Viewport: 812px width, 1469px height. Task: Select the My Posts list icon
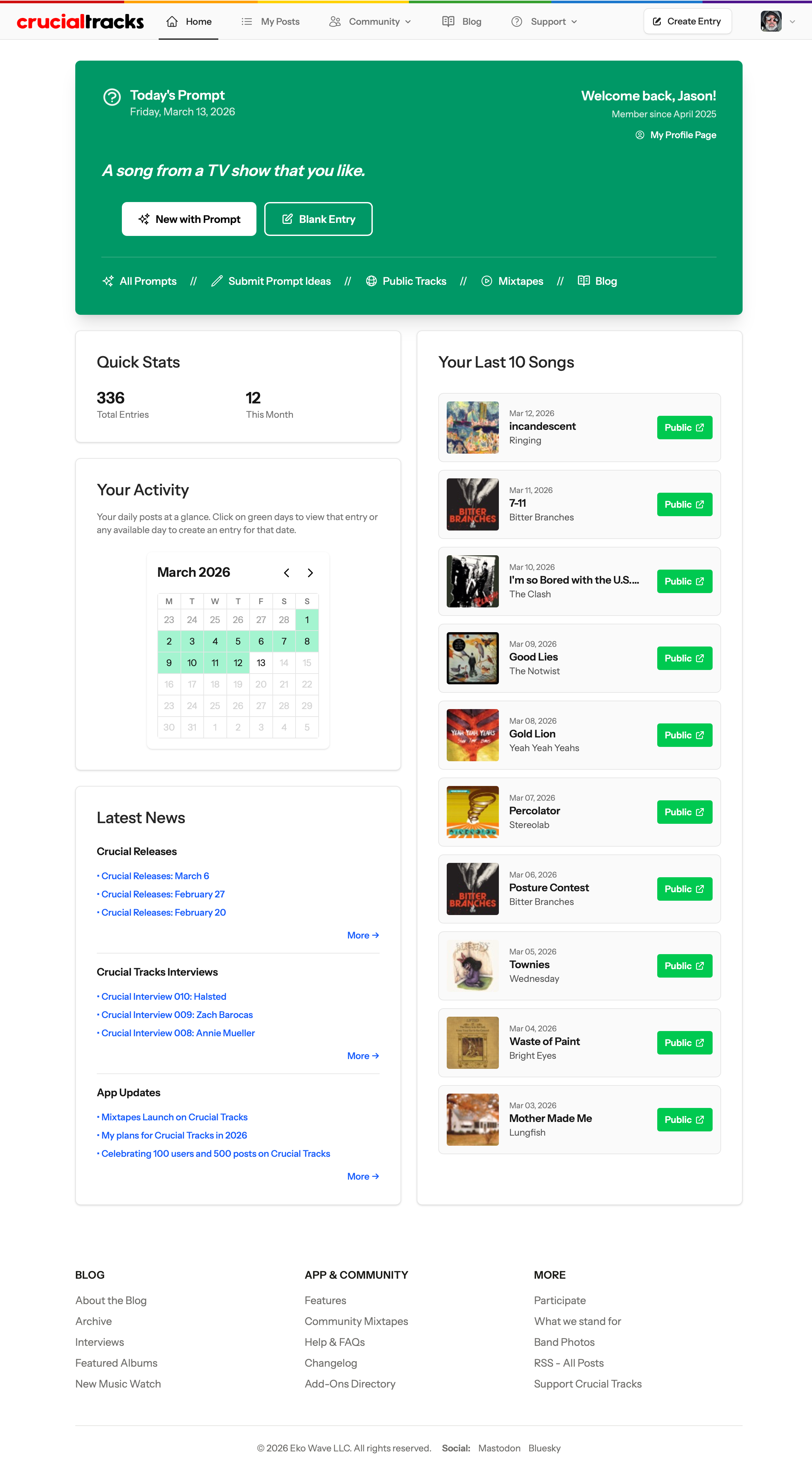pyautogui.click(x=247, y=21)
